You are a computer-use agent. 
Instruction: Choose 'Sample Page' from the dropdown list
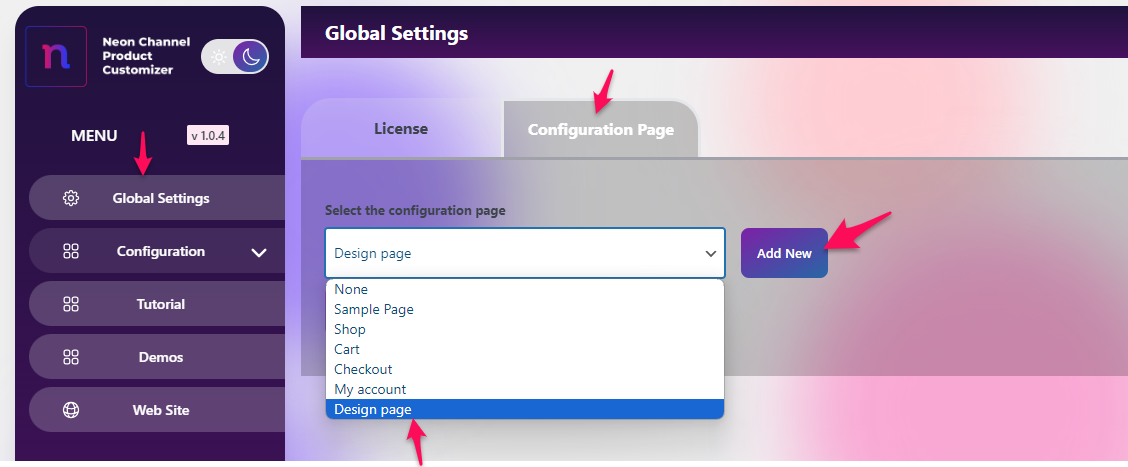click(x=374, y=310)
